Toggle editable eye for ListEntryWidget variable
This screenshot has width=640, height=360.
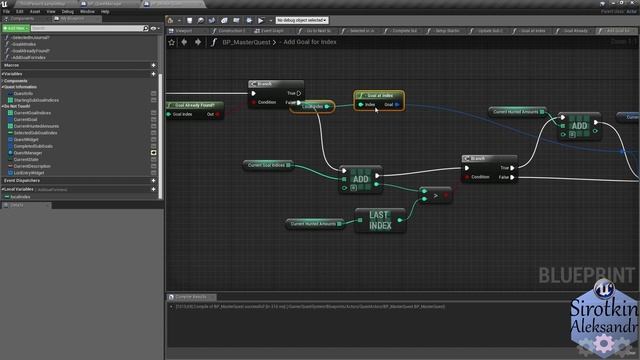153,173
